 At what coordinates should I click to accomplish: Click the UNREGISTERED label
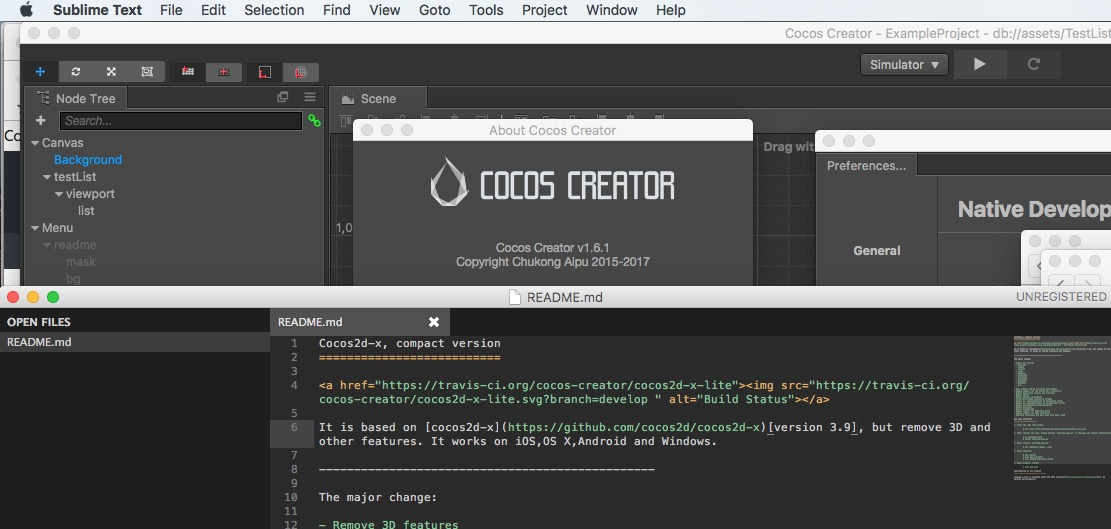tap(1061, 297)
